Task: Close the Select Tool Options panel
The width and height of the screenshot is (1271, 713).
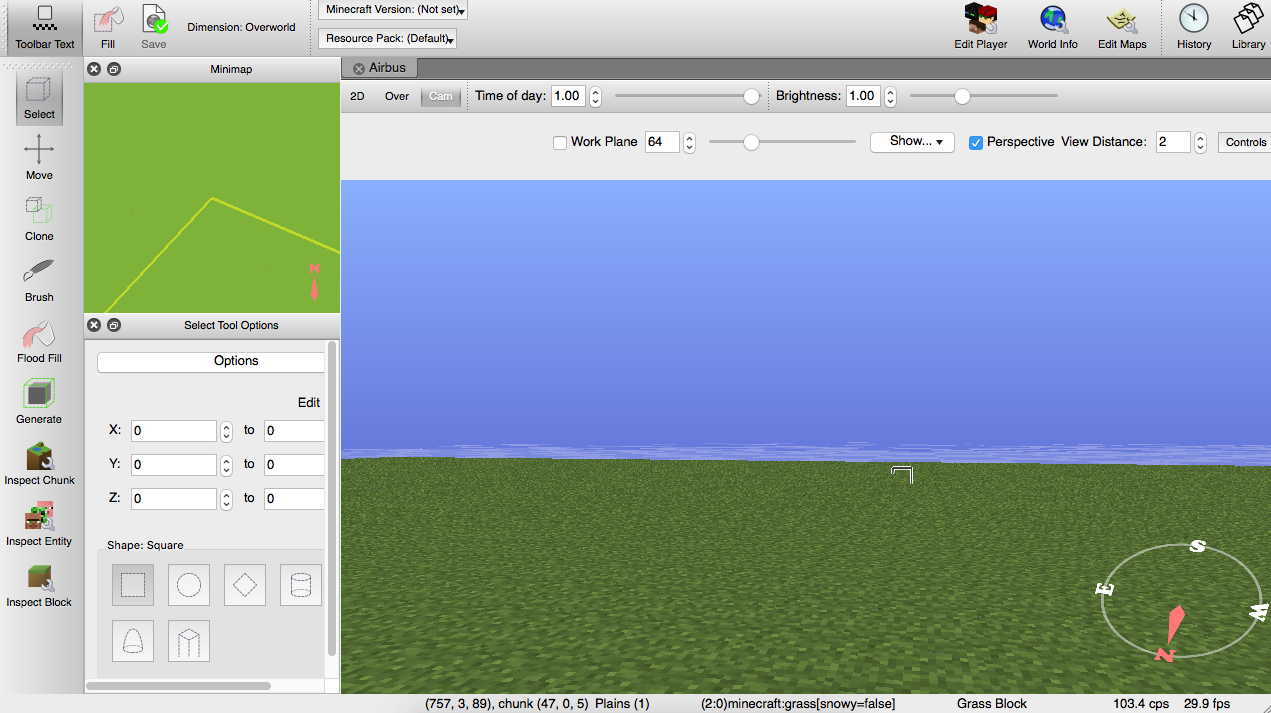Action: pyautogui.click(x=94, y=325)
